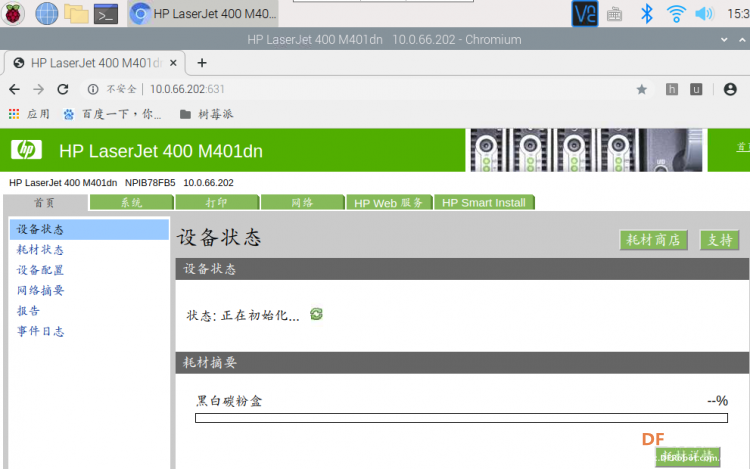Open the Bluetooth tray menu
Viewport: 750px width, 469px height.
pyautogui.click(x=647, y=14)
